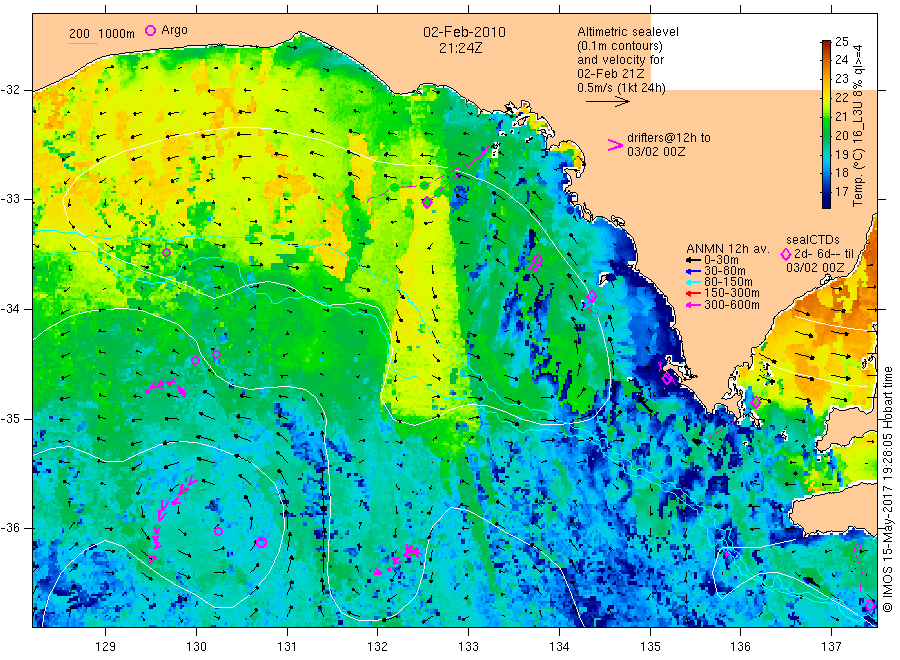Click the 0.5m/s velocity scale arrow
900x660 pixels.
point(608,102)
